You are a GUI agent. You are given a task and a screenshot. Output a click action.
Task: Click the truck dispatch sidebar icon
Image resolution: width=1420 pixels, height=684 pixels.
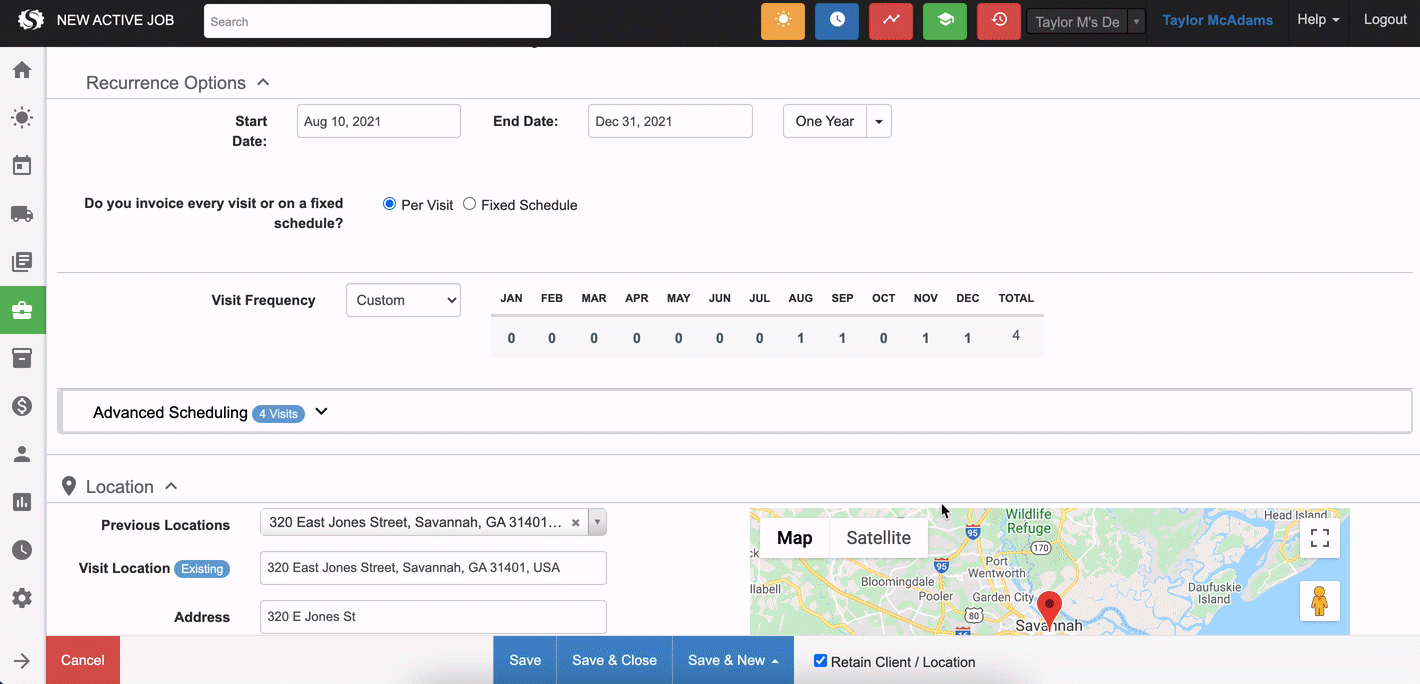pos(22,214)
